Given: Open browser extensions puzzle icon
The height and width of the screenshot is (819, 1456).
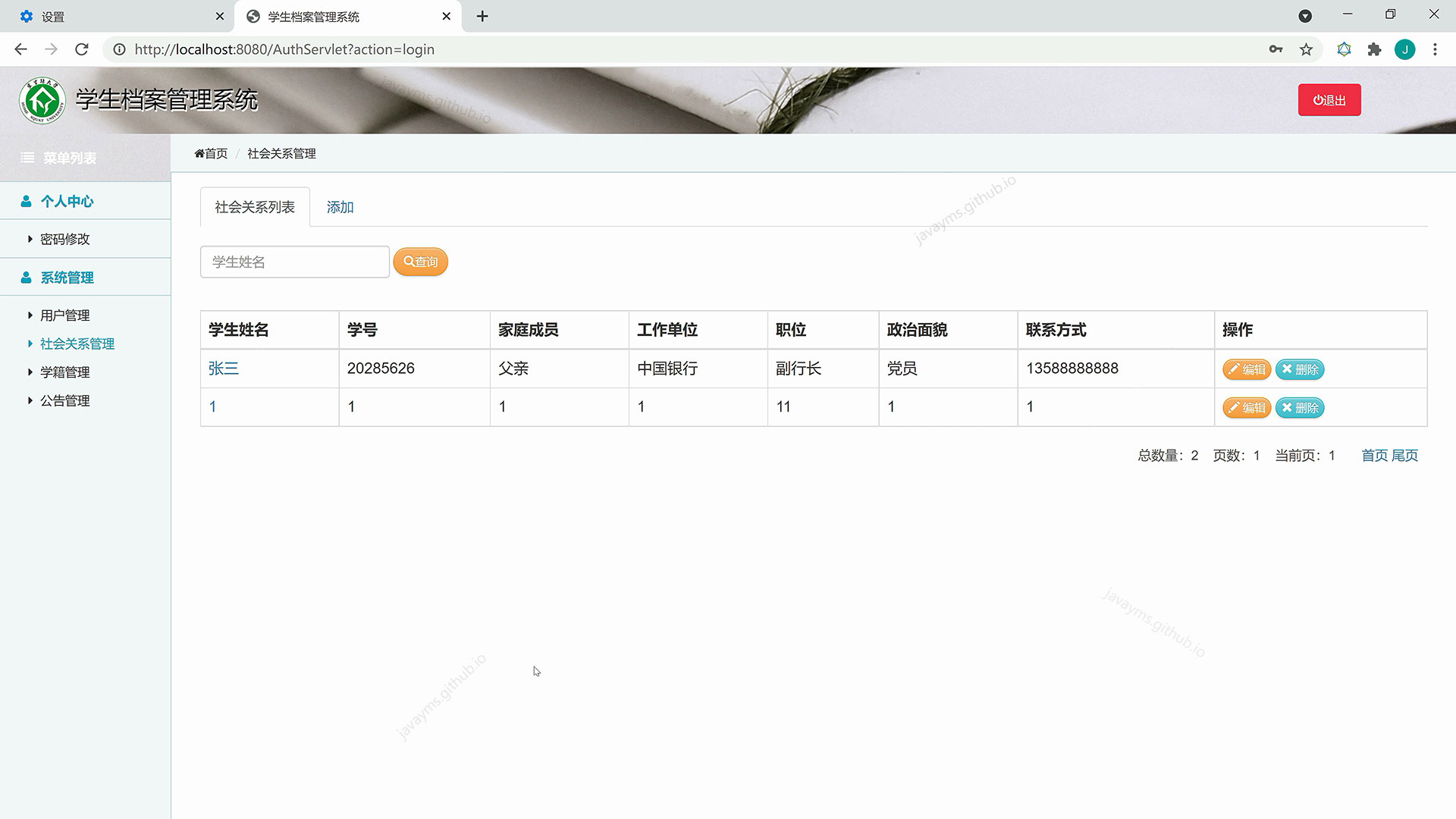Looking at the screenshot, I should point(1374,49).
